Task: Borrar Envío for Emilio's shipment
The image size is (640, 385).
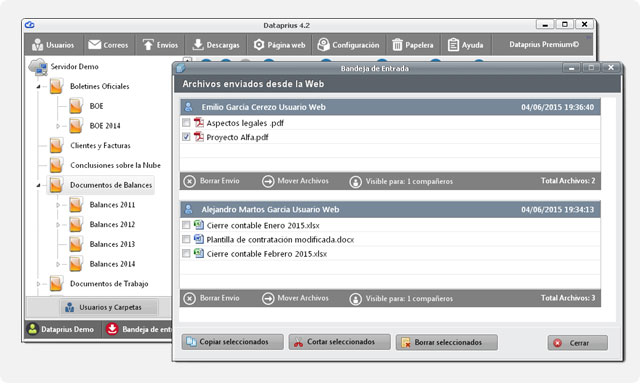Action: 211,181
